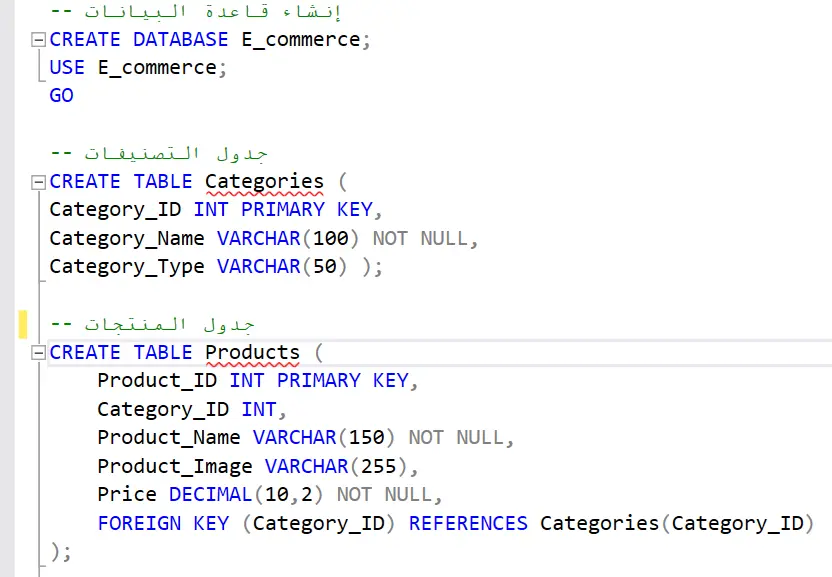Click NOT NULL on Price line
This screenshot has width=832, height=577.
tap(385, 495)
